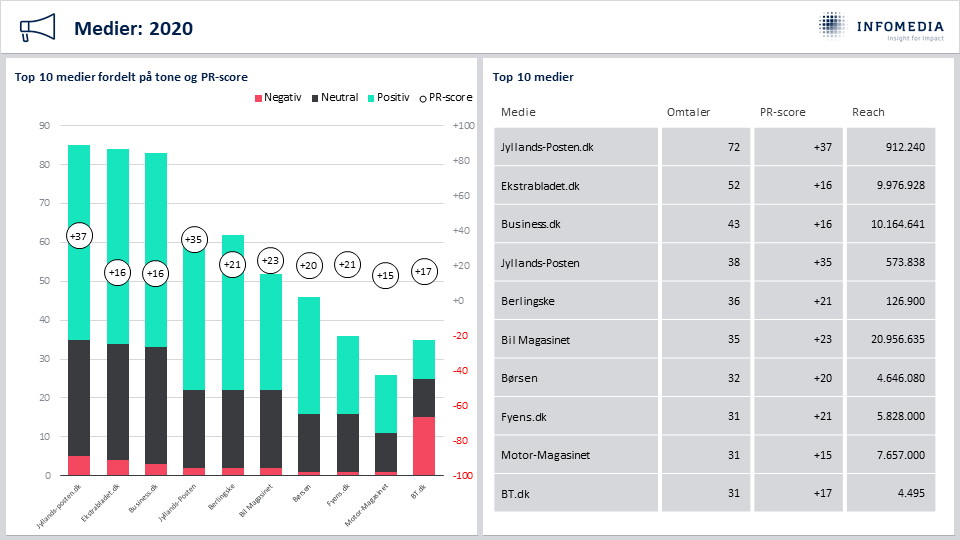Select the Business.dk table cell
The image size is (960, 540).
coord(576,224)
